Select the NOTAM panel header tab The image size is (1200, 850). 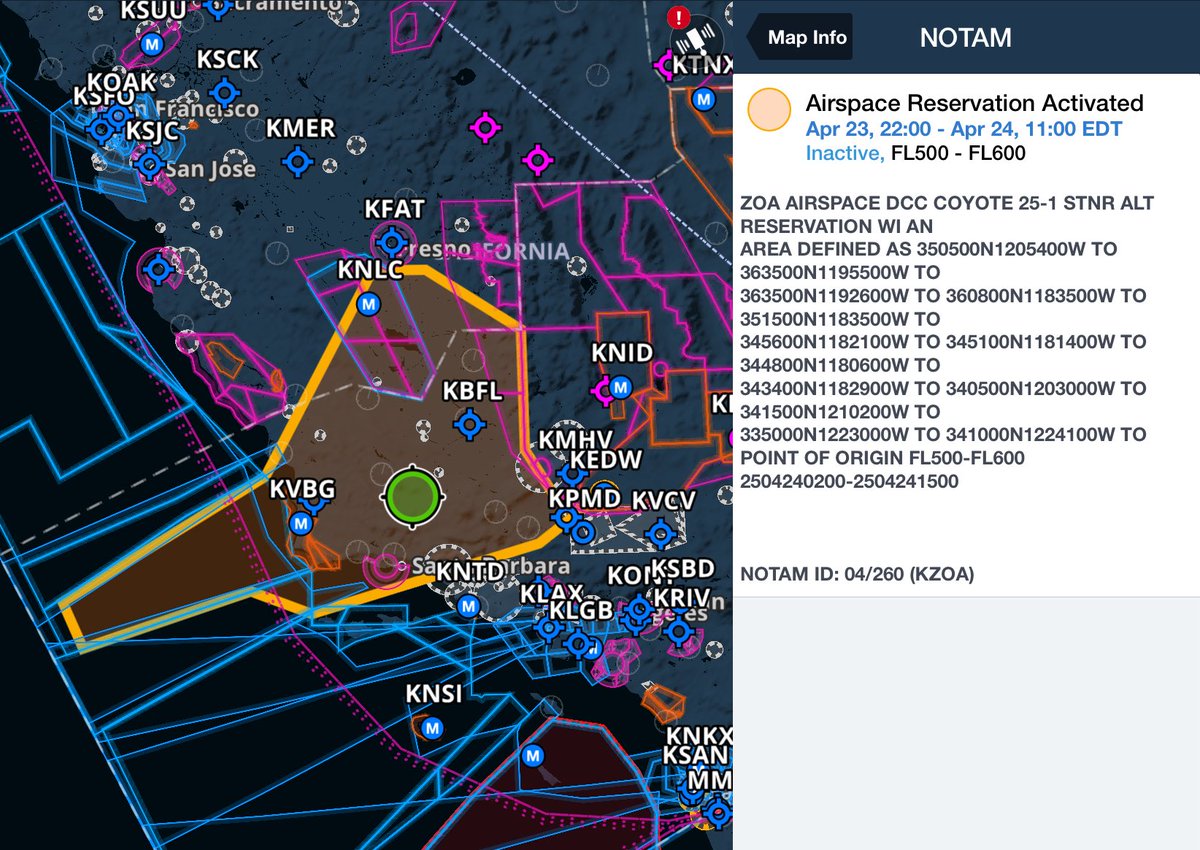pos(965,37)
